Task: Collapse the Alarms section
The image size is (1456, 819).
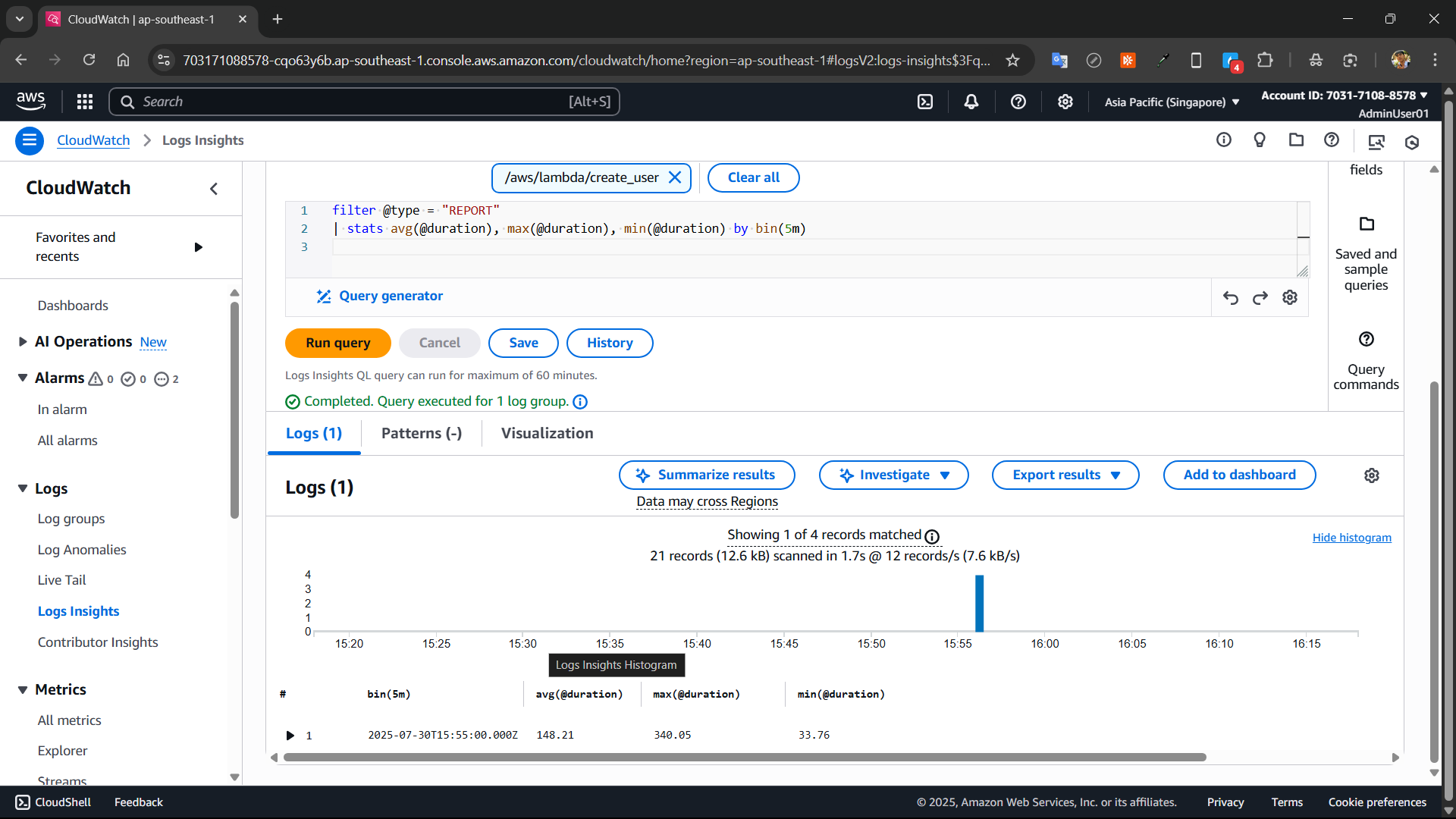Action: pyautogui.click(x=23, y=378)
